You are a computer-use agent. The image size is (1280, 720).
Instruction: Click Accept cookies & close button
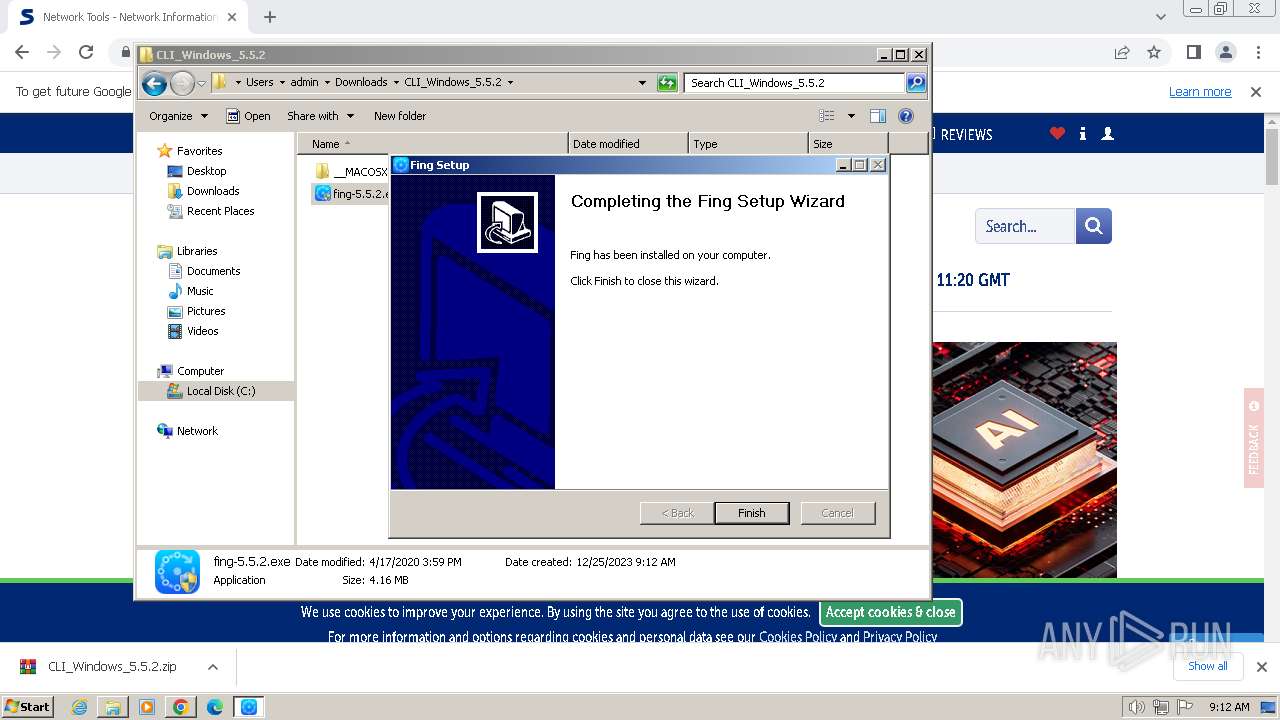[890, 612]
